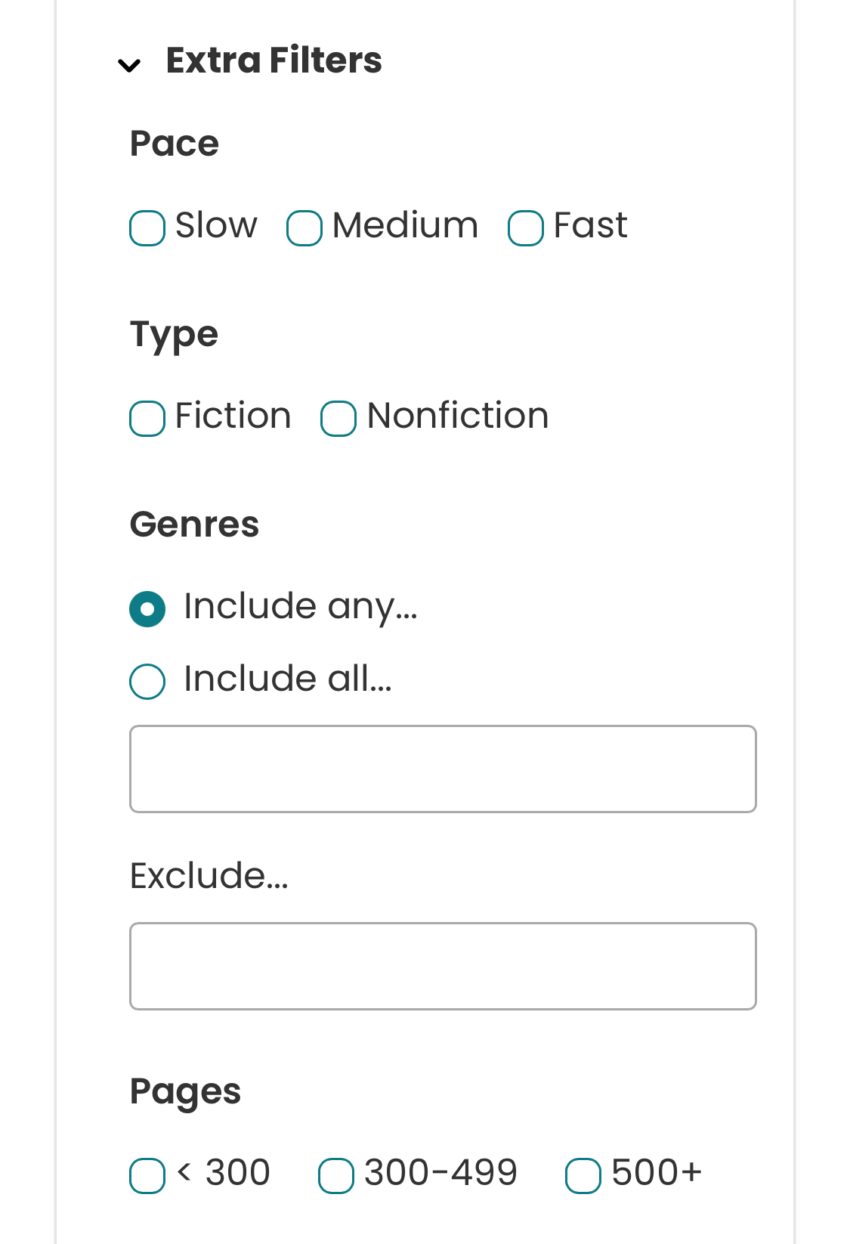The width and height of the screenshot is (850, 1244).
Task: Enable the Fast pace filter
Action: click(524, 228)
